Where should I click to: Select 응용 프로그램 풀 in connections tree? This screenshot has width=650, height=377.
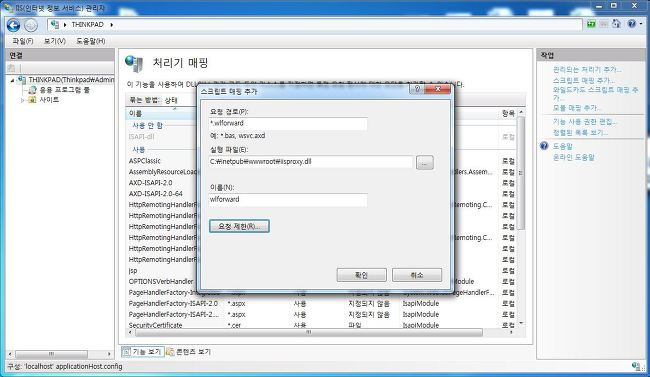(64, 90)
